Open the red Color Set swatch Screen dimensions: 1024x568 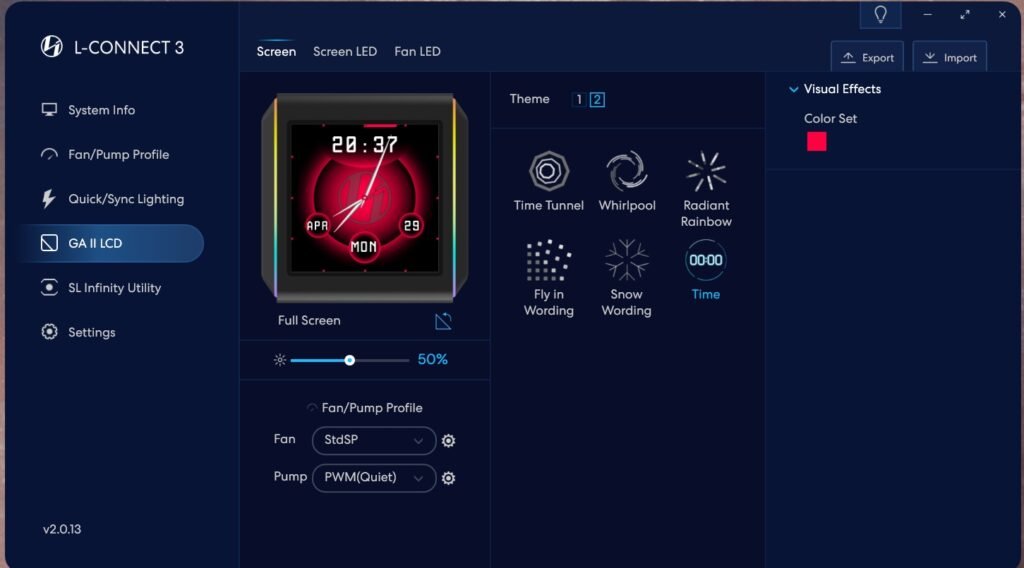(x=816, y=142)
